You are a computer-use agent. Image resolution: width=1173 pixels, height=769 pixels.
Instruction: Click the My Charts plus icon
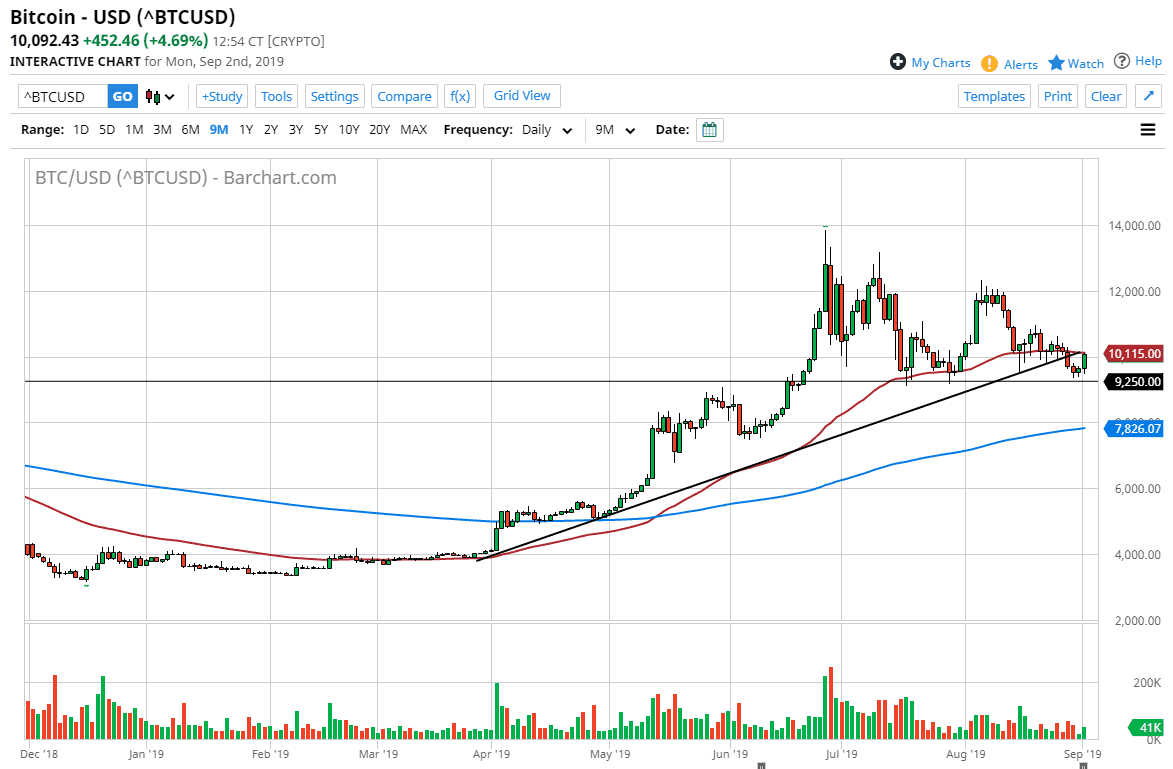899,61
